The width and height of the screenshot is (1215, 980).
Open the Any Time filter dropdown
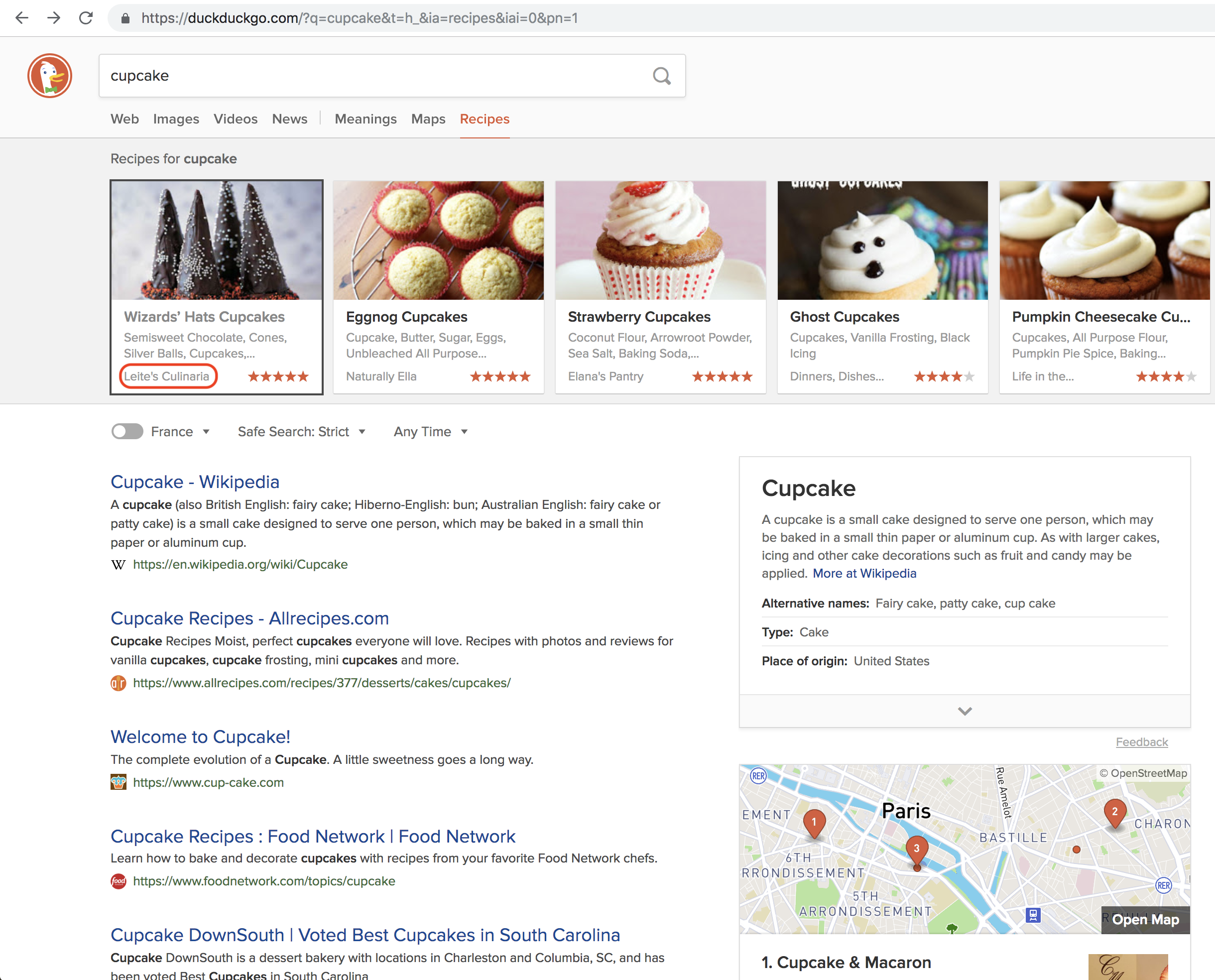[x=431, y=432]
